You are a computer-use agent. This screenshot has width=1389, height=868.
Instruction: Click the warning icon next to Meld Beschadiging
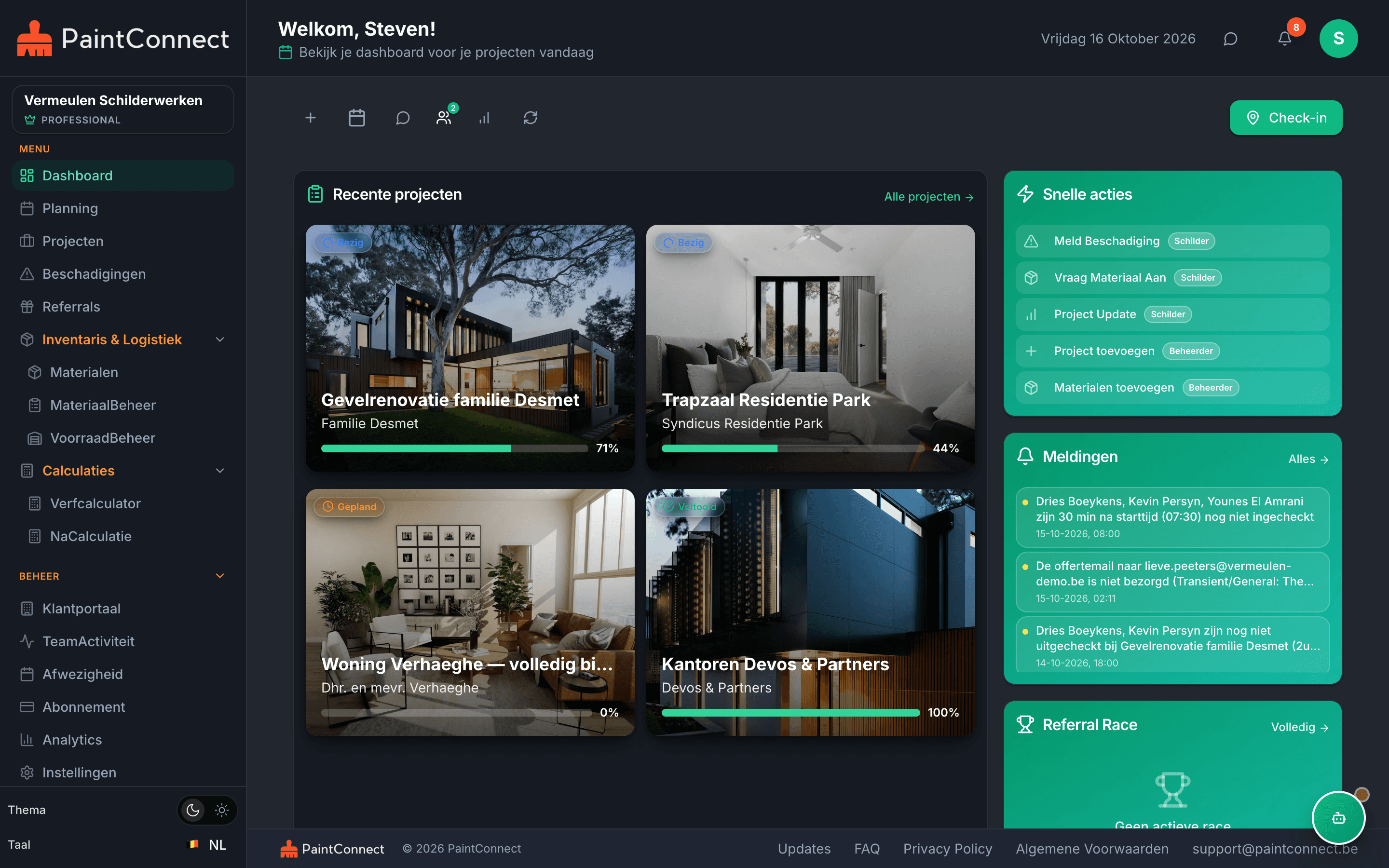pos(1032,241)
